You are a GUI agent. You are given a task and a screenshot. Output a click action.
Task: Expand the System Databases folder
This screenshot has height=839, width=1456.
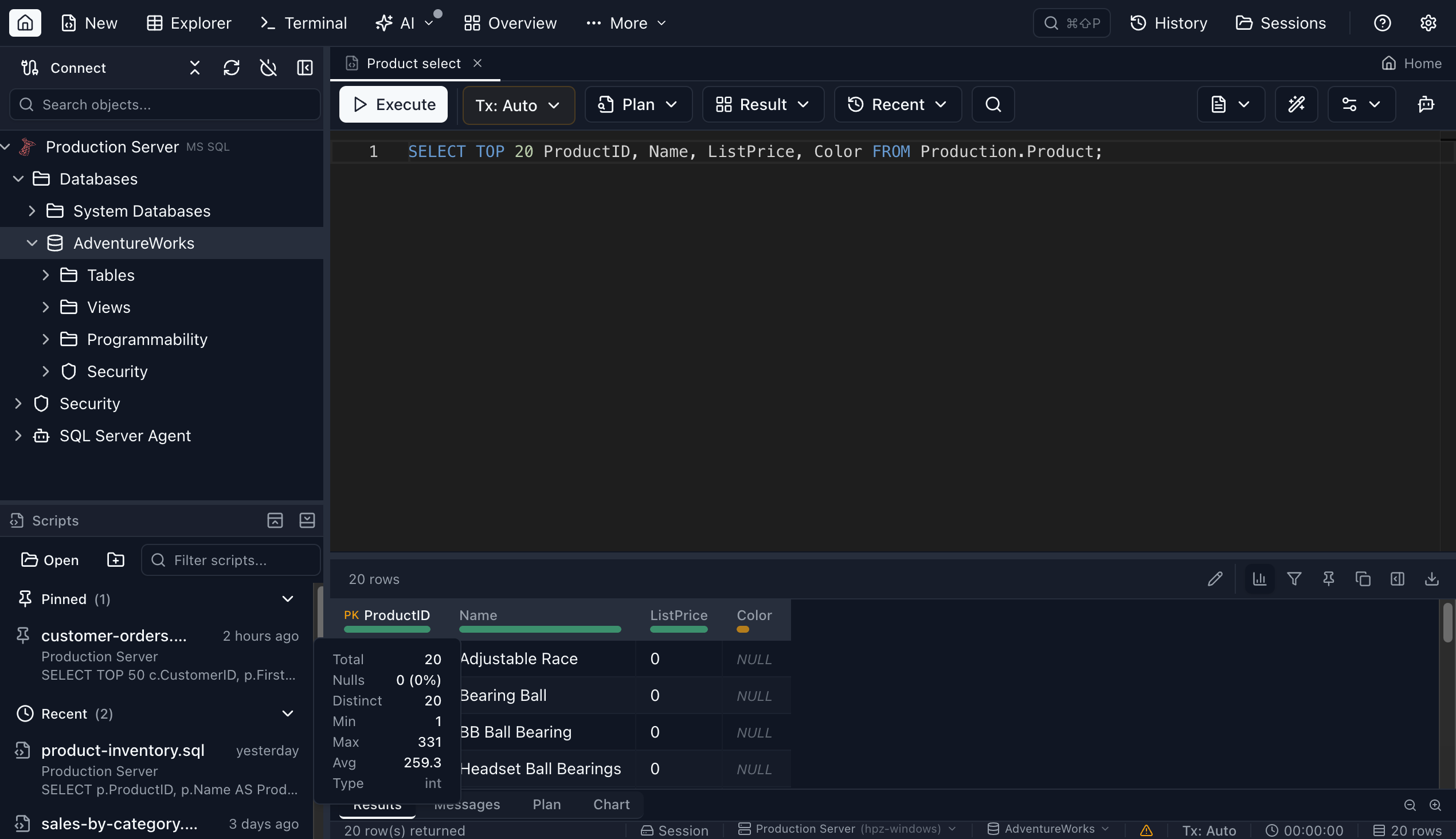point(32,211)
